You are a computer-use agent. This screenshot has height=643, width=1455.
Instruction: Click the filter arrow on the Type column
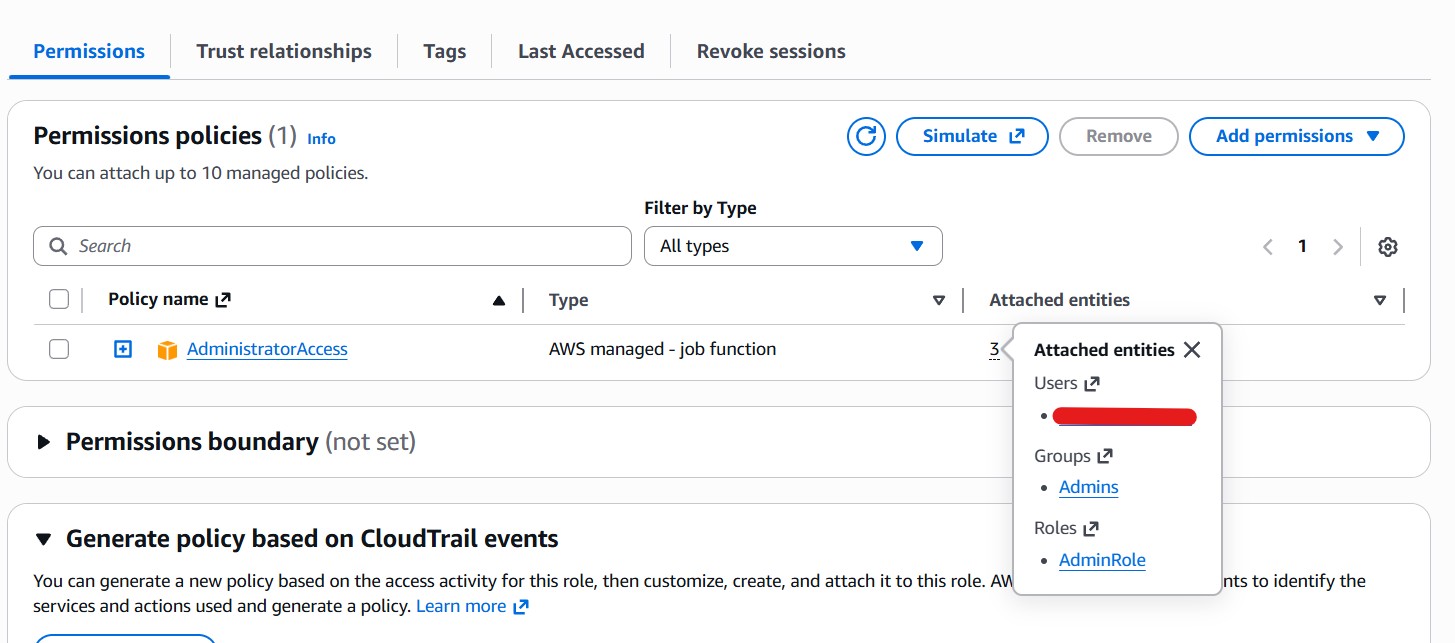(x=938, y=299)
